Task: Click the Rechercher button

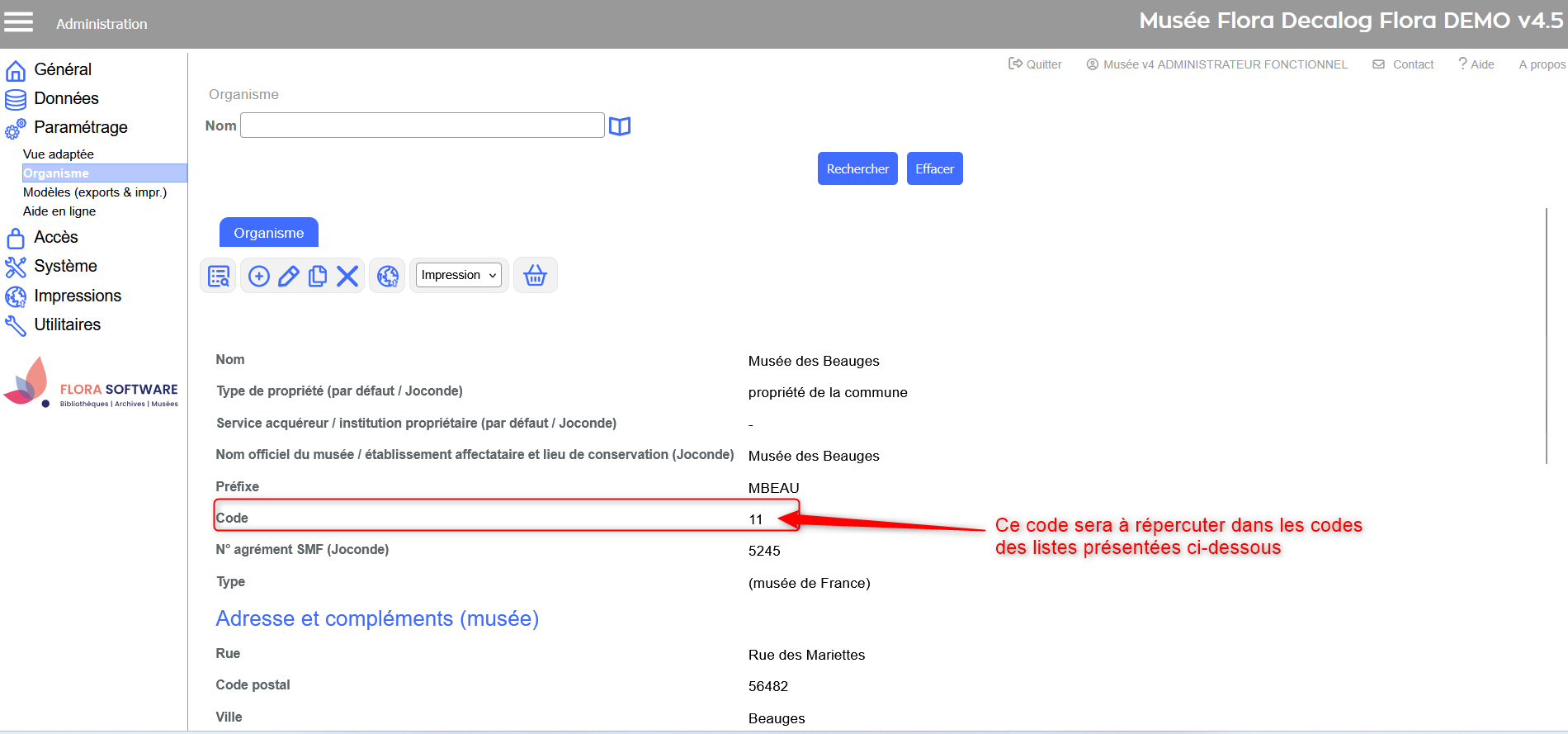Action: 857,169
